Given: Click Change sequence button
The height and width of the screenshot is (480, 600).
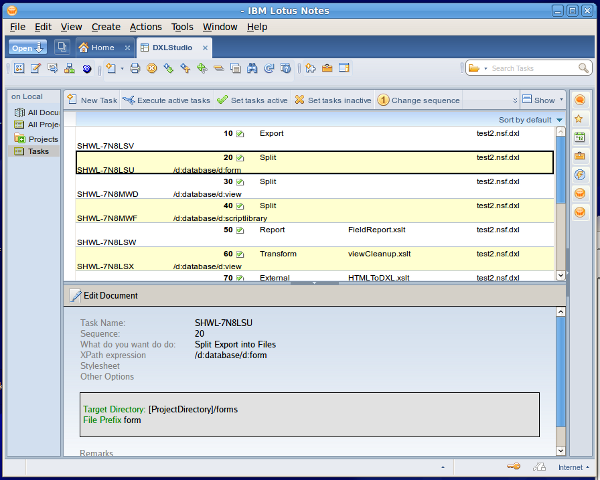Looking at the screenshot, I should click(x=419, y=100).
